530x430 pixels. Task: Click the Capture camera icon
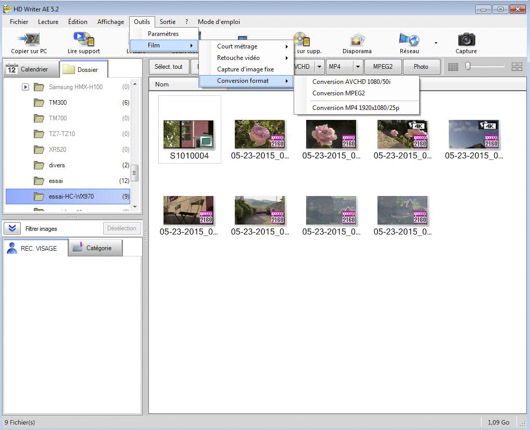click(466, 43)
